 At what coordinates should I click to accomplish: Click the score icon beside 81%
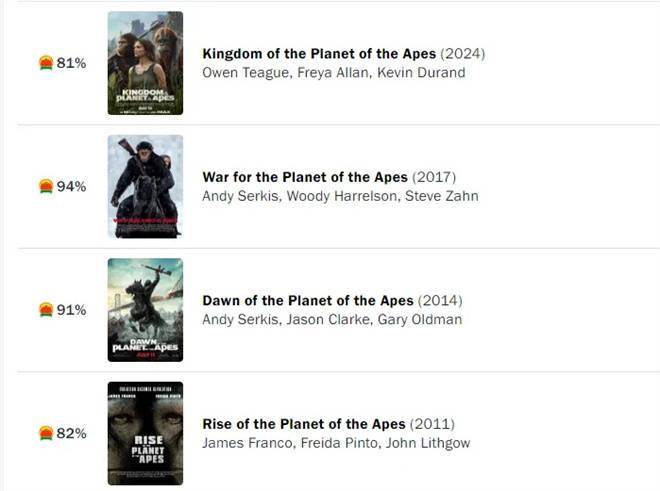[45, 63]
